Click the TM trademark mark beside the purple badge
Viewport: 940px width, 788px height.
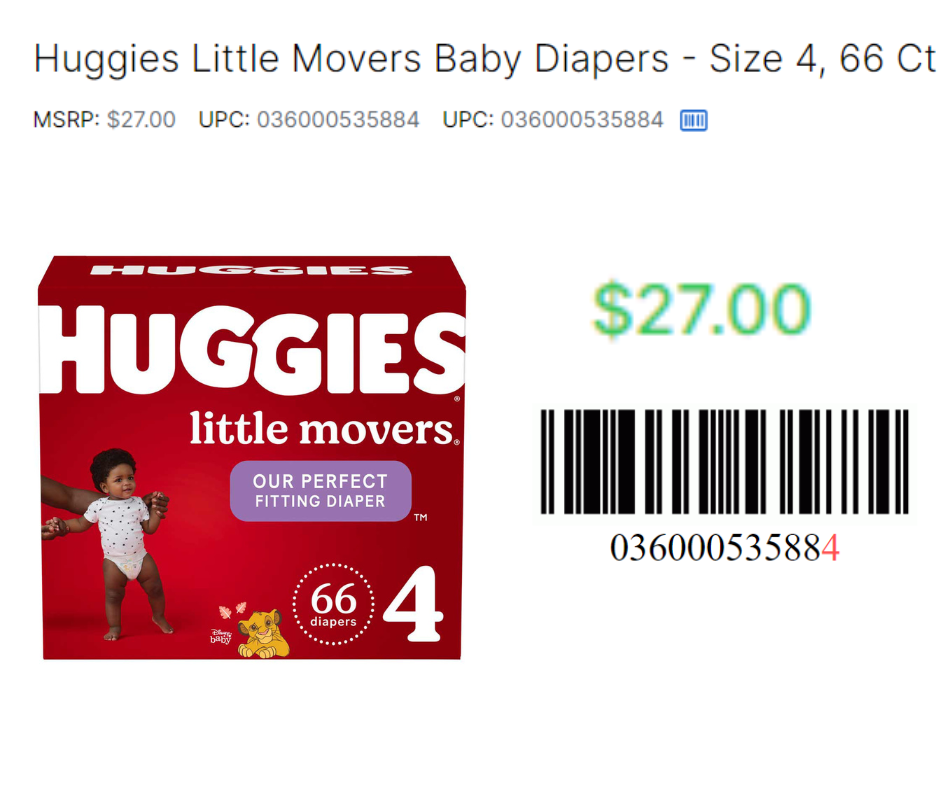421,517
